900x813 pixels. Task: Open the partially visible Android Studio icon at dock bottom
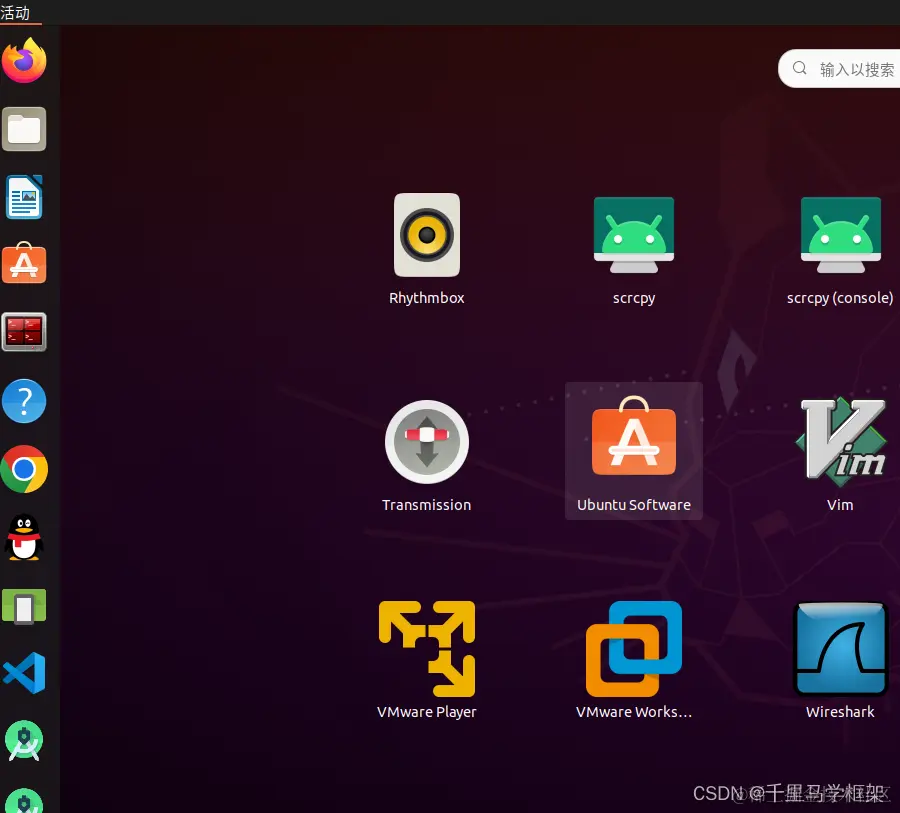click(24, 801)
